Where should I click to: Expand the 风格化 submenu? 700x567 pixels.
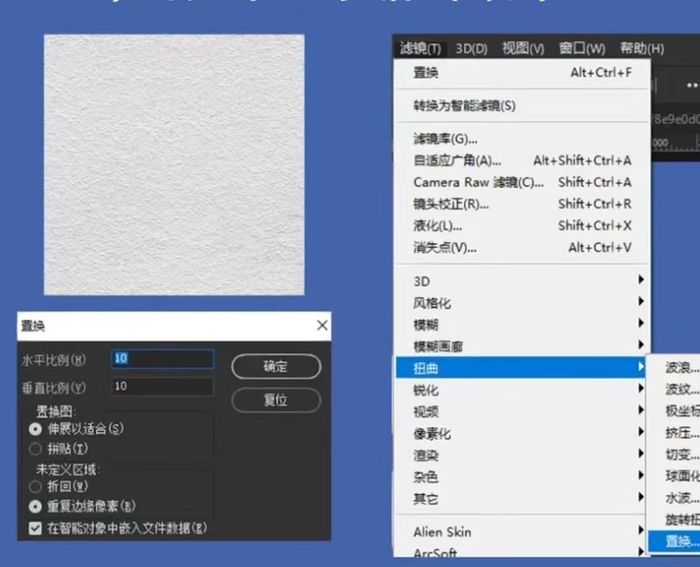(432, 303)
